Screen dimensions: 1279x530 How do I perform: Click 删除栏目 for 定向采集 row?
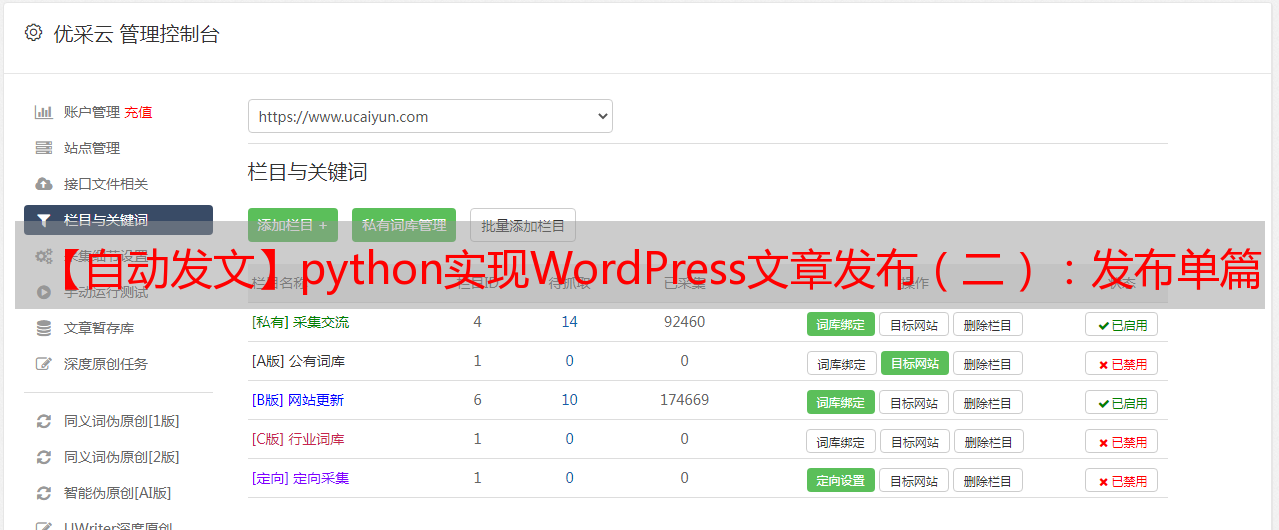click(x=987, y=480)
